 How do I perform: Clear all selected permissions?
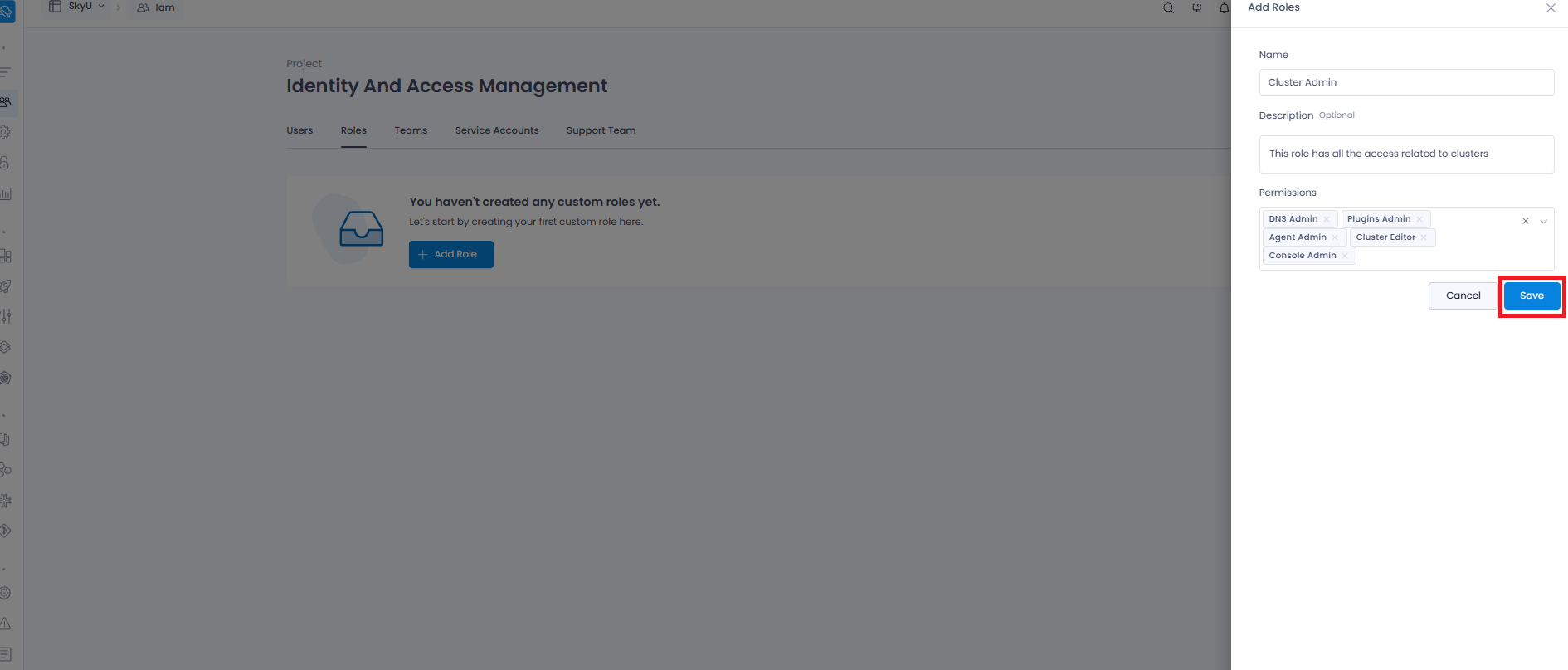pyautogui.click(x=1525, y=221)
